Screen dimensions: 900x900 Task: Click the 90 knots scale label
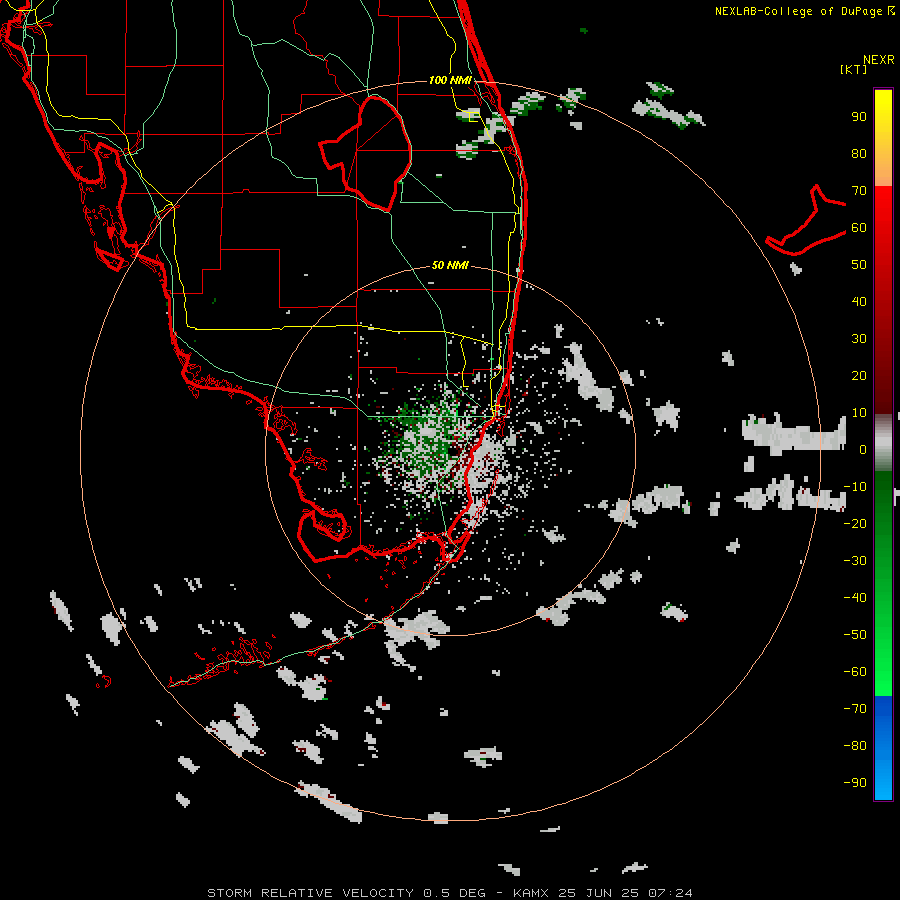pos(859,117)
